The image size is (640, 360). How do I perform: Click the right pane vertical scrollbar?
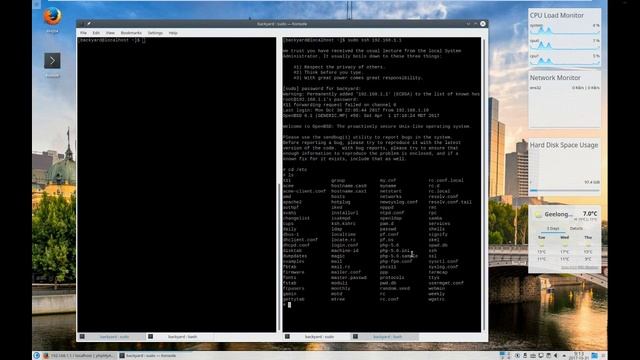(x=484, y=184)
